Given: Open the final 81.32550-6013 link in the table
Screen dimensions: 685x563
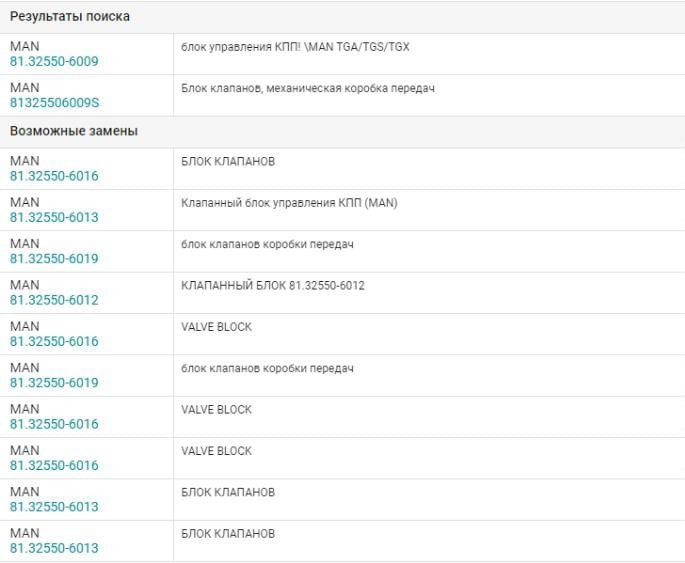Looking at the screenshot, I should point(54,548).
